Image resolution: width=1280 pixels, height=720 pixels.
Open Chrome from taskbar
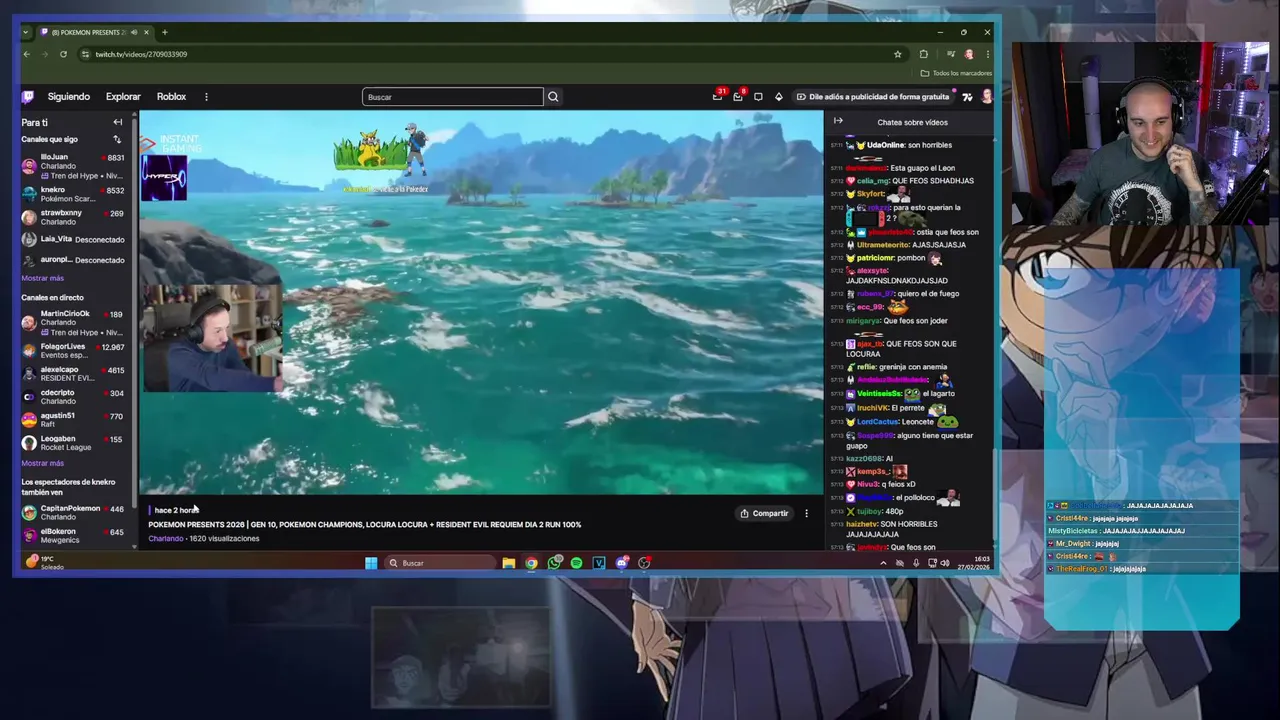531,563
